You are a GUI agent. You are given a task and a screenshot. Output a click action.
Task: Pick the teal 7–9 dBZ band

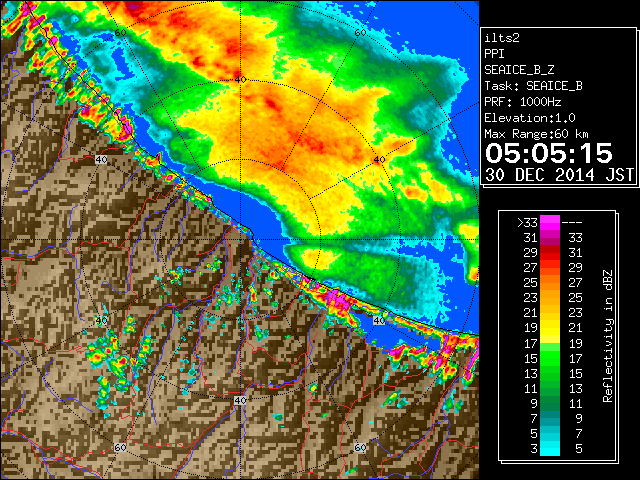[x=550, y=418]
